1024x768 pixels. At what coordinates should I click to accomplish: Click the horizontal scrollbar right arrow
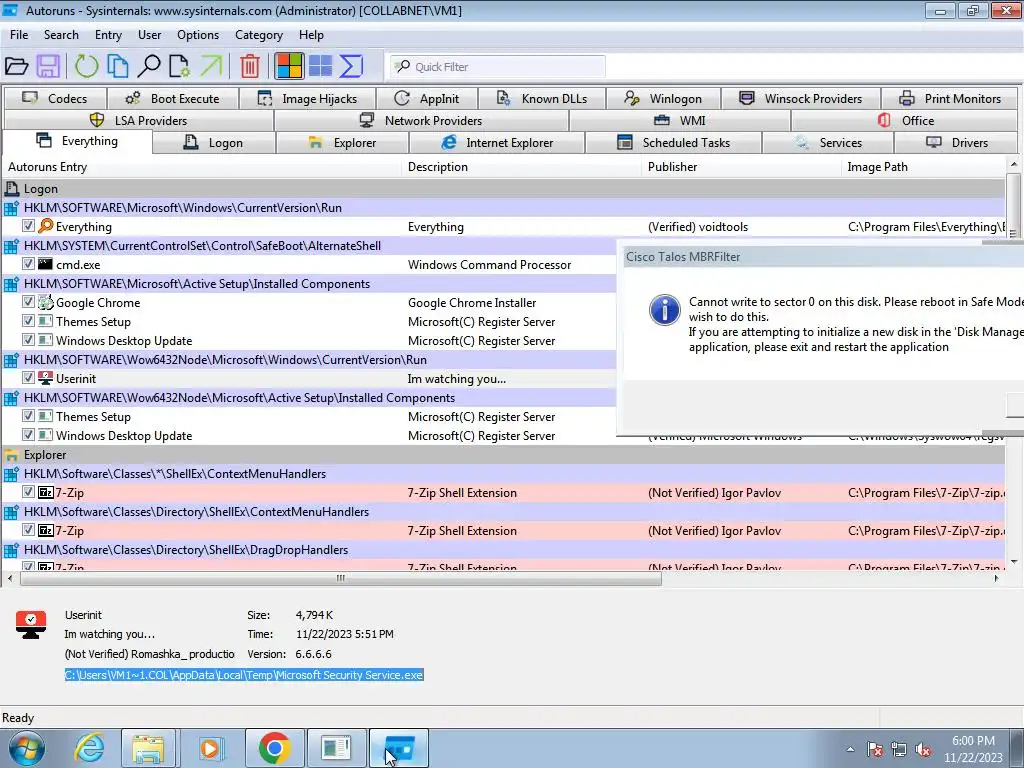(996, 578)
